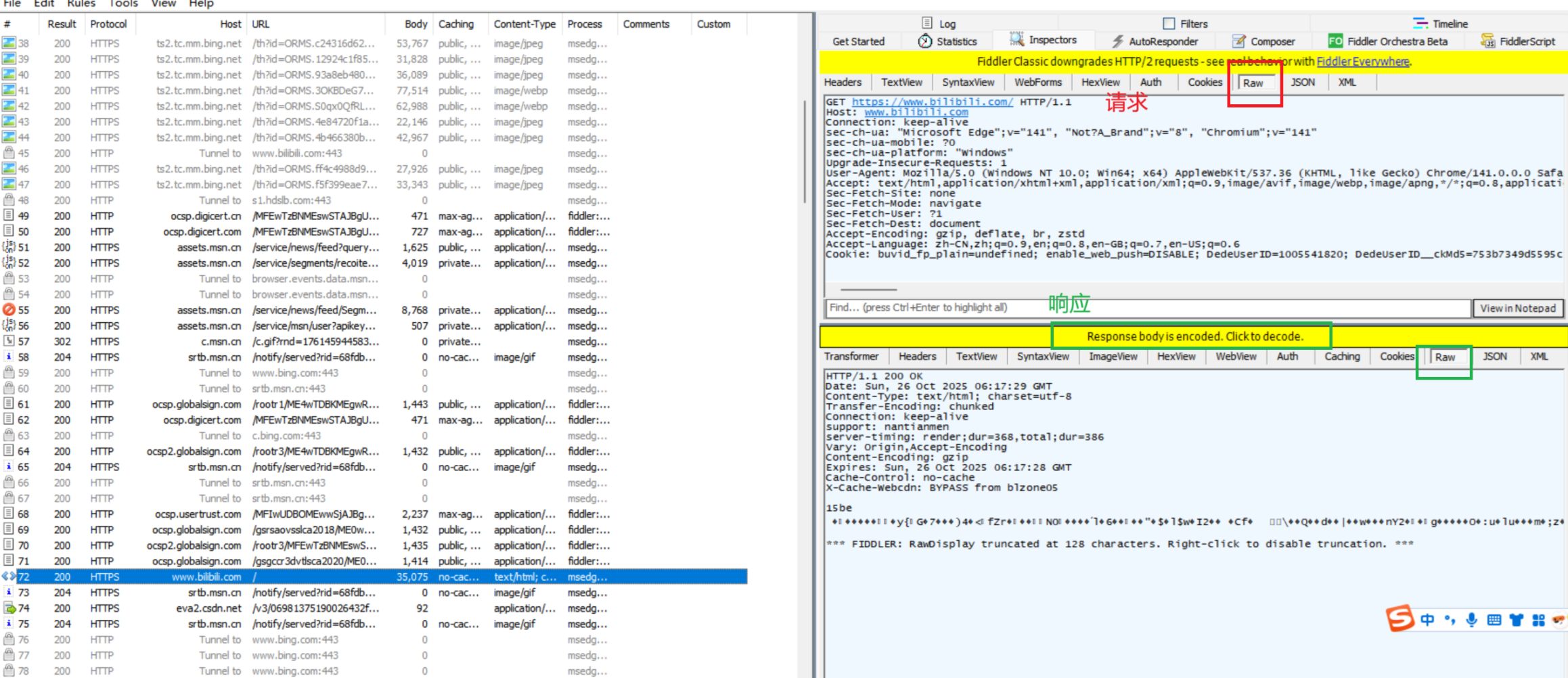The width and height of the screenshot is (1568, 678).
Task: Open Fiddler Orchestra Beta FO icon
Action: (1335, 41)
